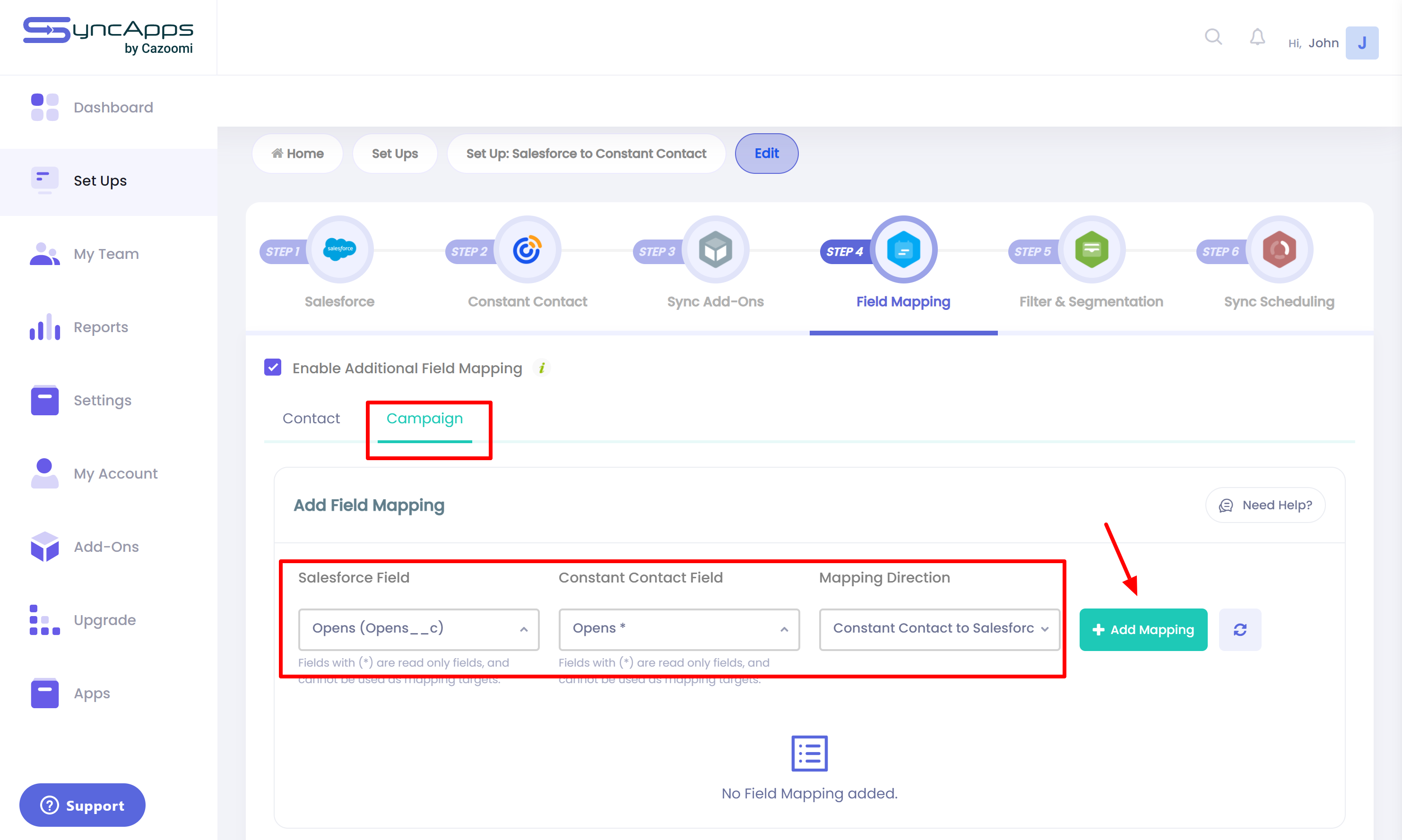
Task: Click the Sync Add-Ons step label
Action: pos(715,302)
